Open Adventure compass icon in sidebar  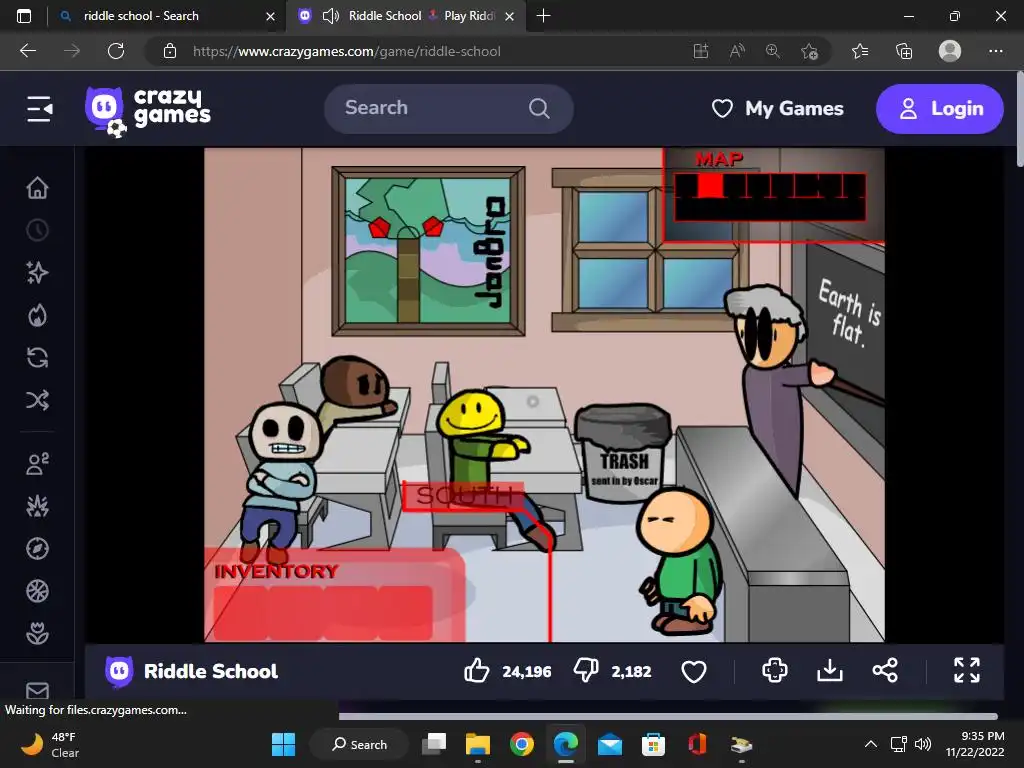coord(37,549)
